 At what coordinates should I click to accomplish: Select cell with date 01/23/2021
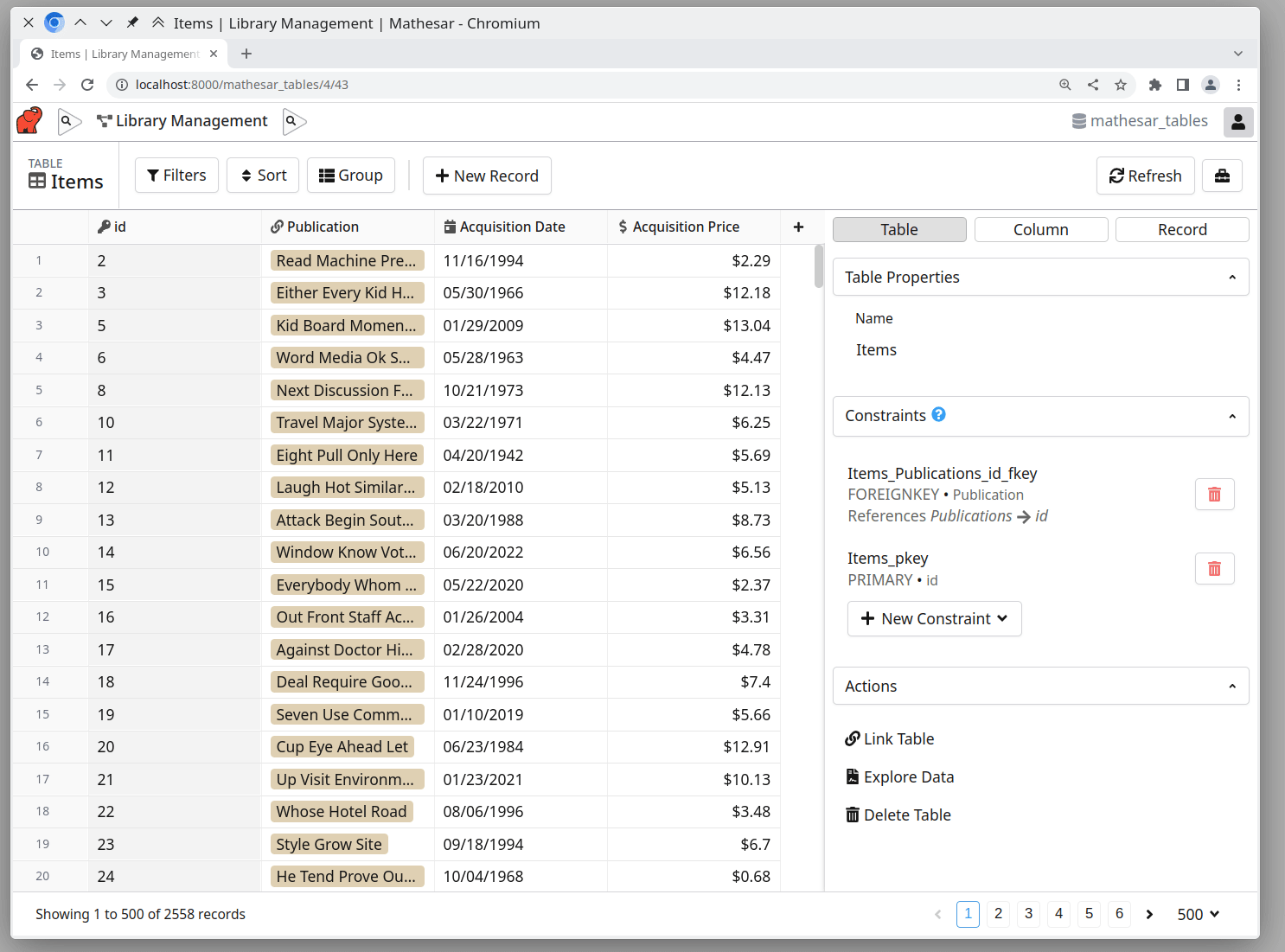(x=521, y=779)
